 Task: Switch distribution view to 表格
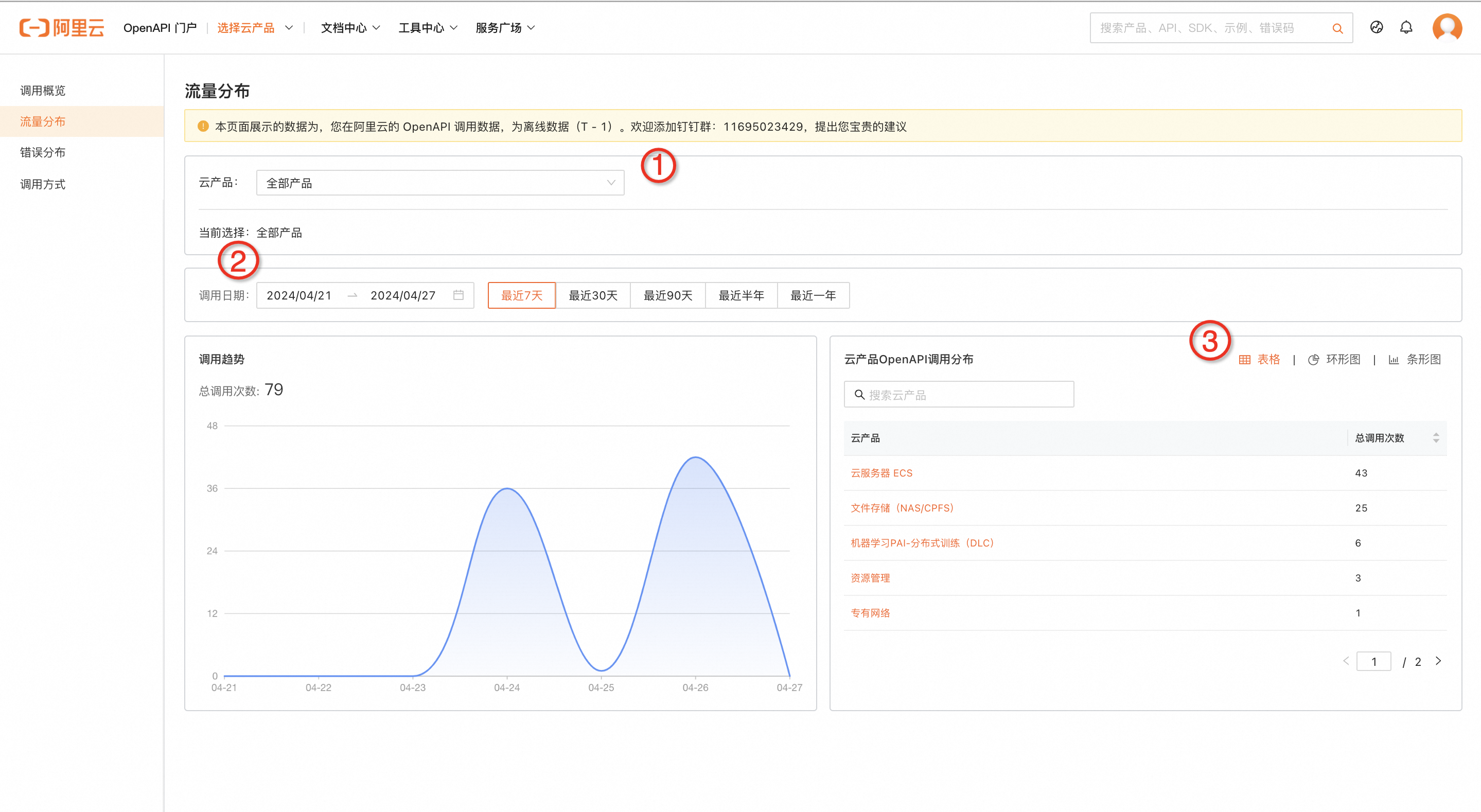point(1260,360)
